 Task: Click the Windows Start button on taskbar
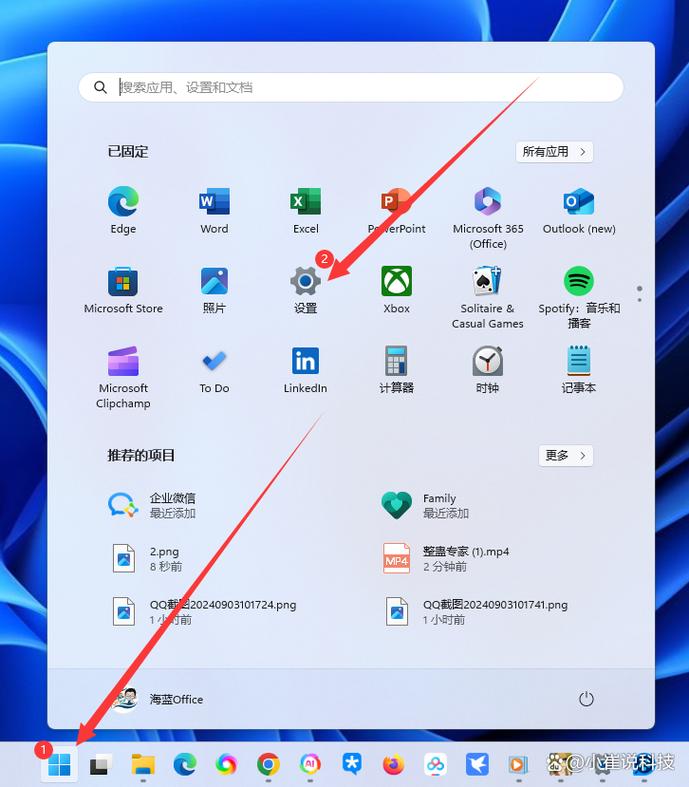click(x=59, y=765)
